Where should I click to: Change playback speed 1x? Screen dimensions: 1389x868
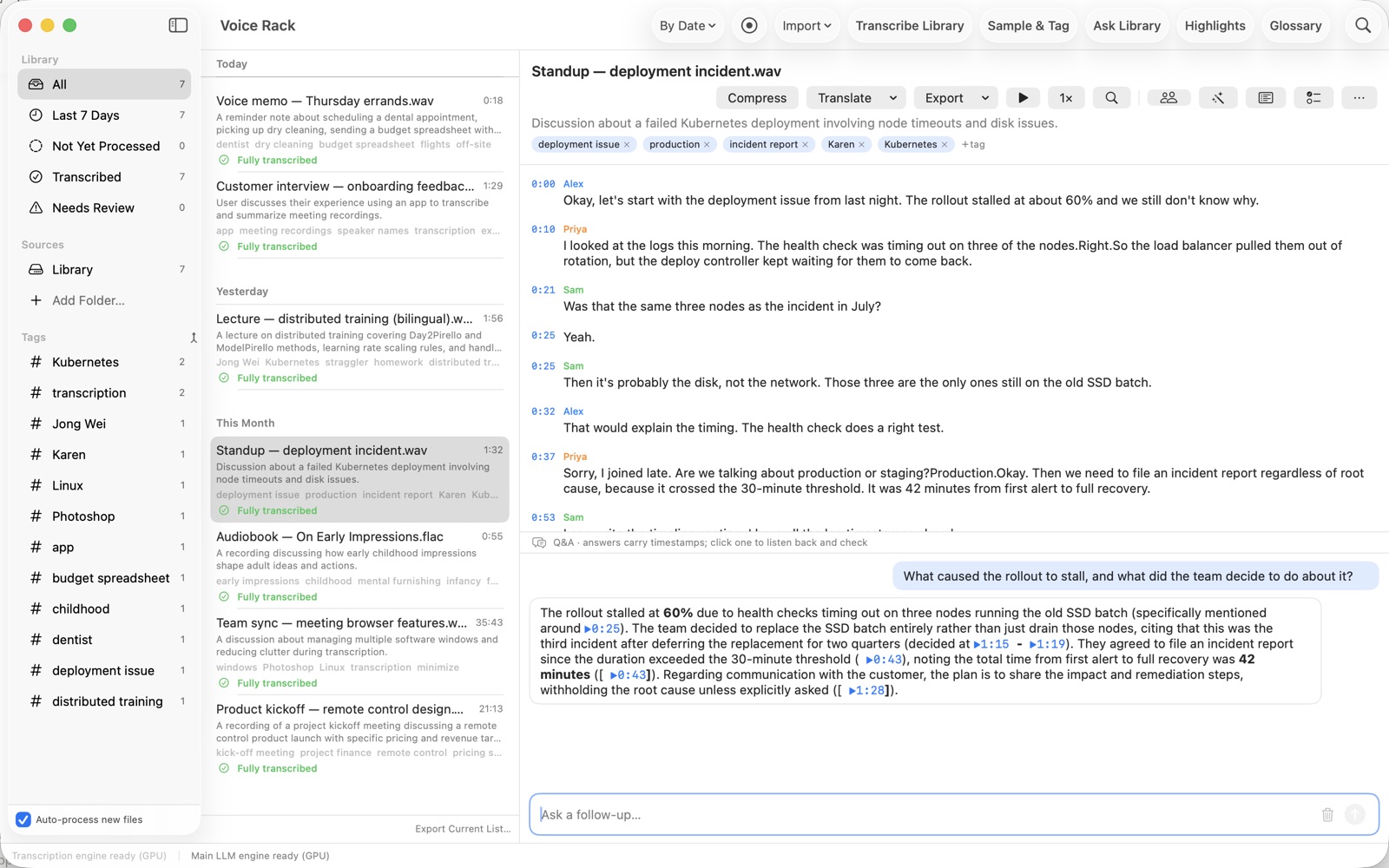1066,98
